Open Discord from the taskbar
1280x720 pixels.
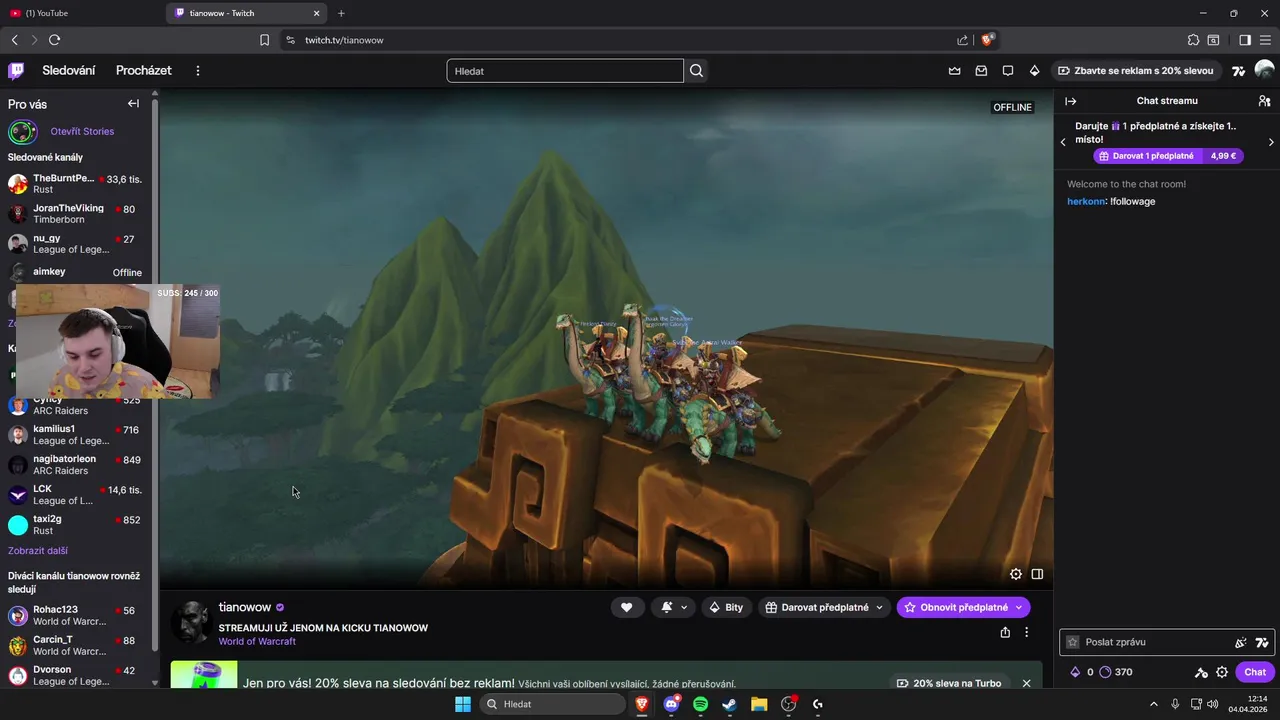coord(671,704)
